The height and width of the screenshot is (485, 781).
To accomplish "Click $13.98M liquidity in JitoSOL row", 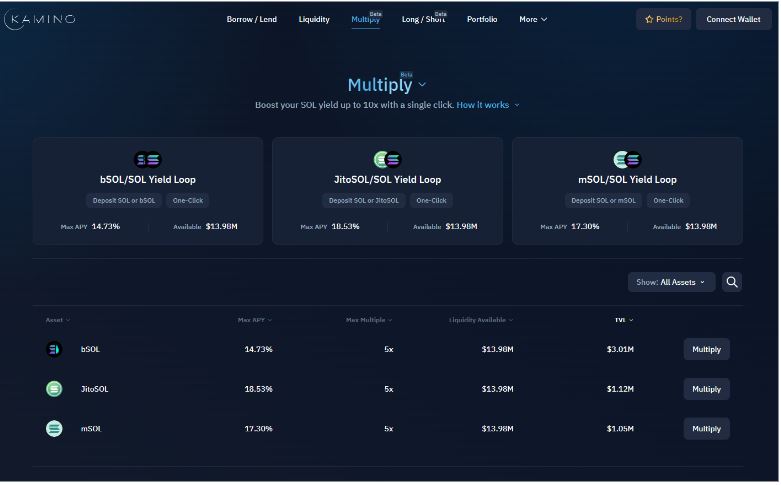I will click(498, 389).
